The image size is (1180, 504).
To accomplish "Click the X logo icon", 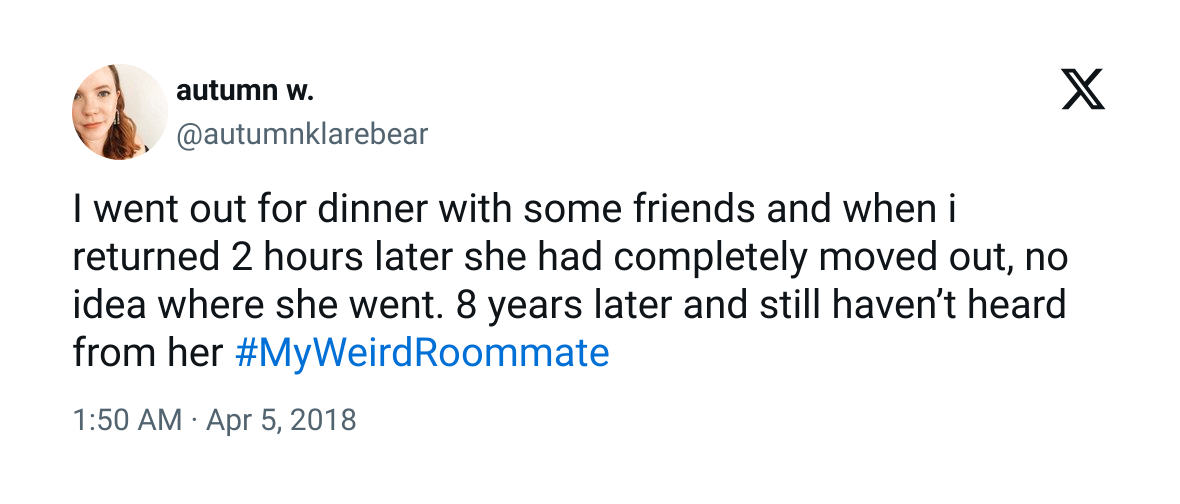I will tap(1083, 89).
